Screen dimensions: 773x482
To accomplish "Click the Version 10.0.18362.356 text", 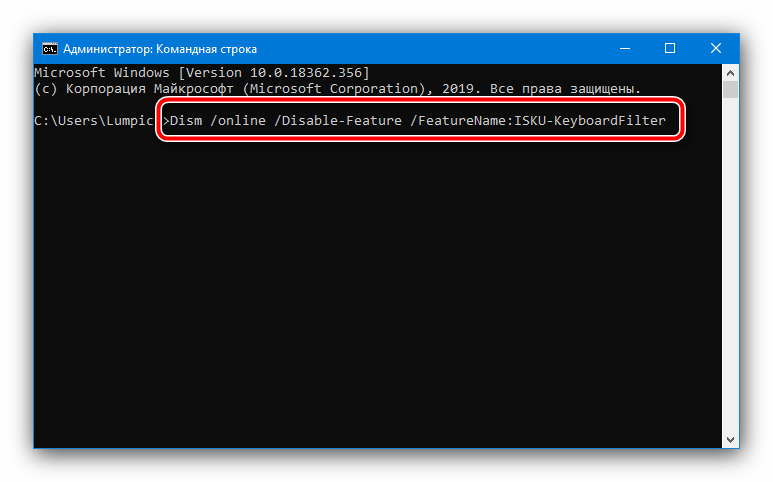I will pyautogui.click(x=274, y=72).
